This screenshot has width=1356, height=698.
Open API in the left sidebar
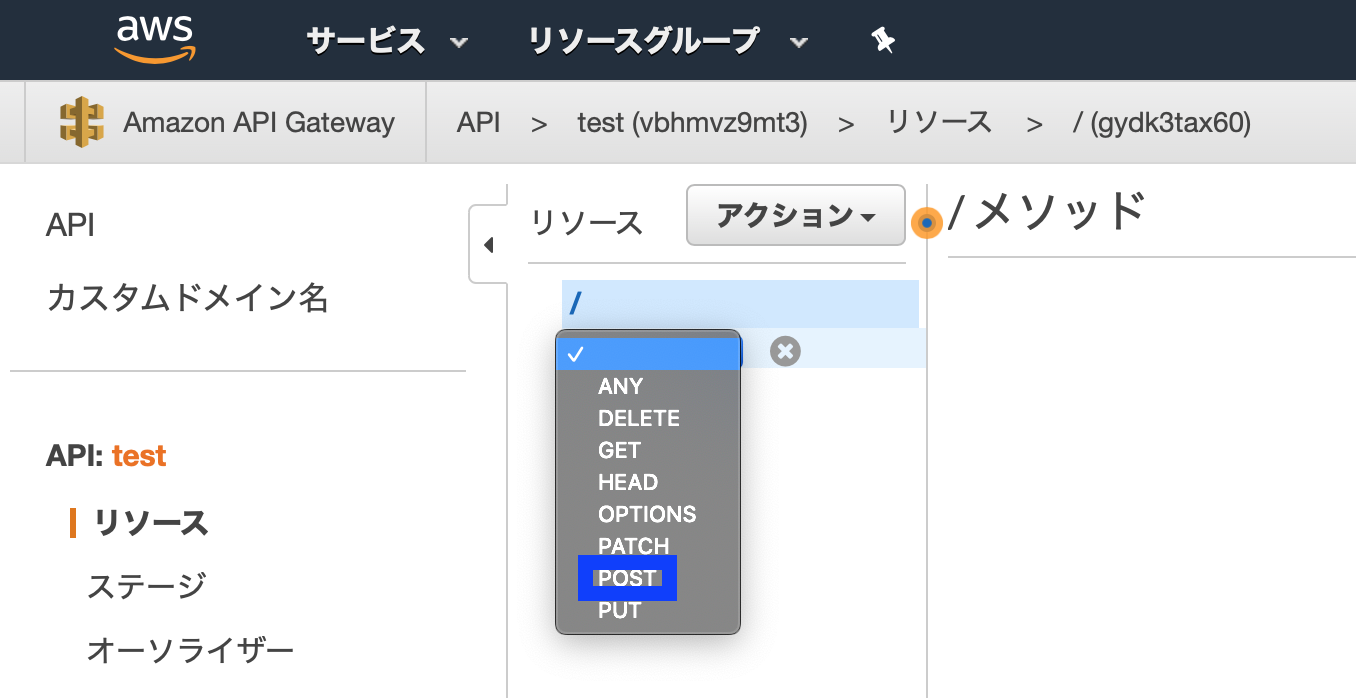click(x=70, y=225)
